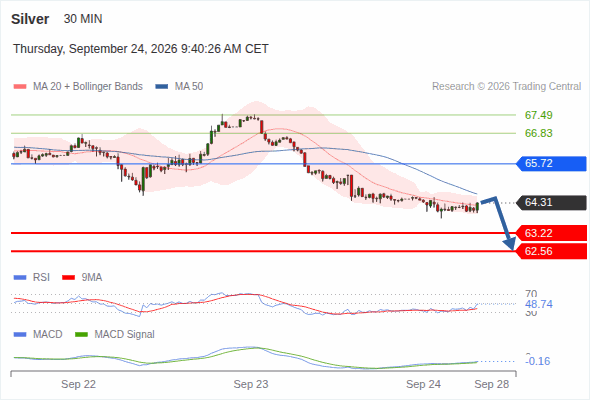This screenshot has height=400, width=590.
Task: Click the Silver chart title
Action: tap(30, 19)
